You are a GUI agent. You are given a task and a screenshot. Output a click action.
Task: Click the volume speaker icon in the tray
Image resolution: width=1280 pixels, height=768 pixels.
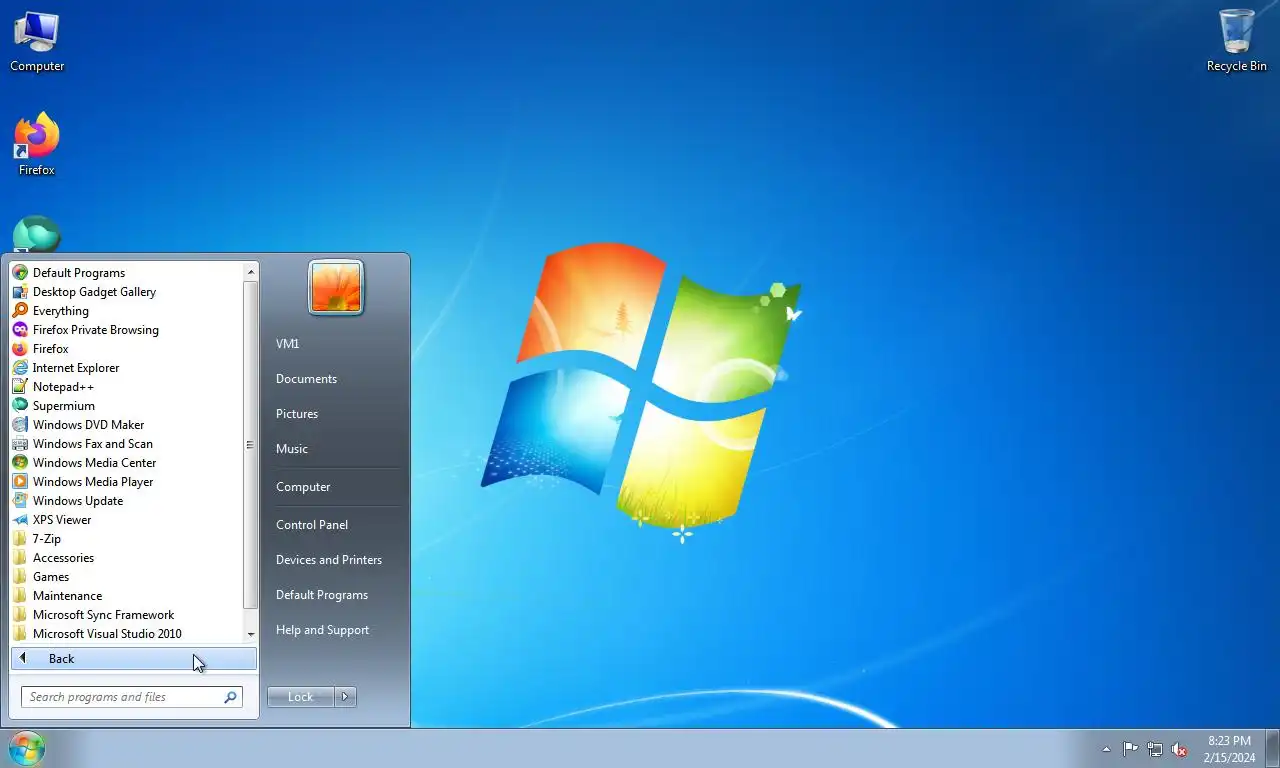click(1179, 749)
